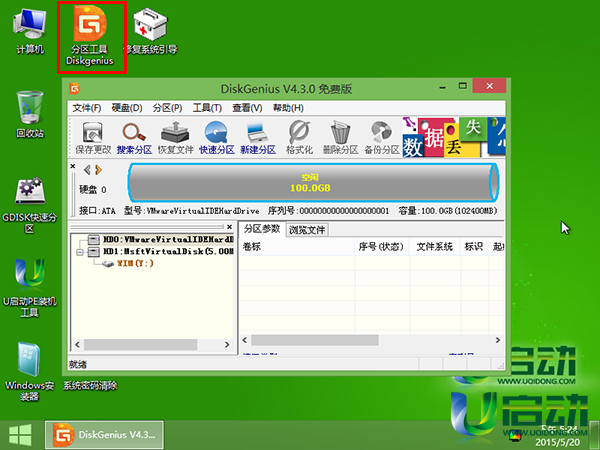Click the tree panel horizontal scrollbar thumb
Image resolution: width=600 pixels, height=450 pixels.
pyautogui.click(x=140, y=344)
